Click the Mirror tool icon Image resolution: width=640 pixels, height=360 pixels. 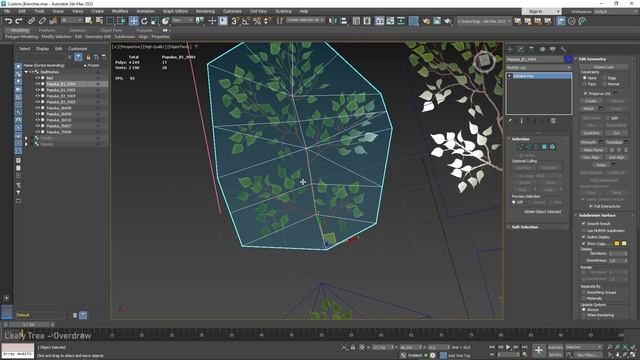333,21
